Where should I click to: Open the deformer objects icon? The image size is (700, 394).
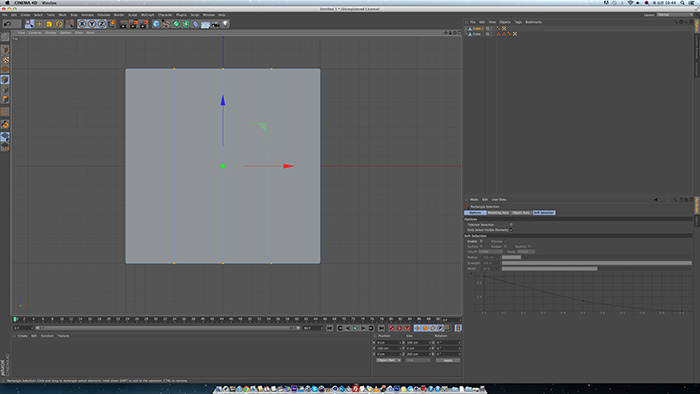pos(196,24)
